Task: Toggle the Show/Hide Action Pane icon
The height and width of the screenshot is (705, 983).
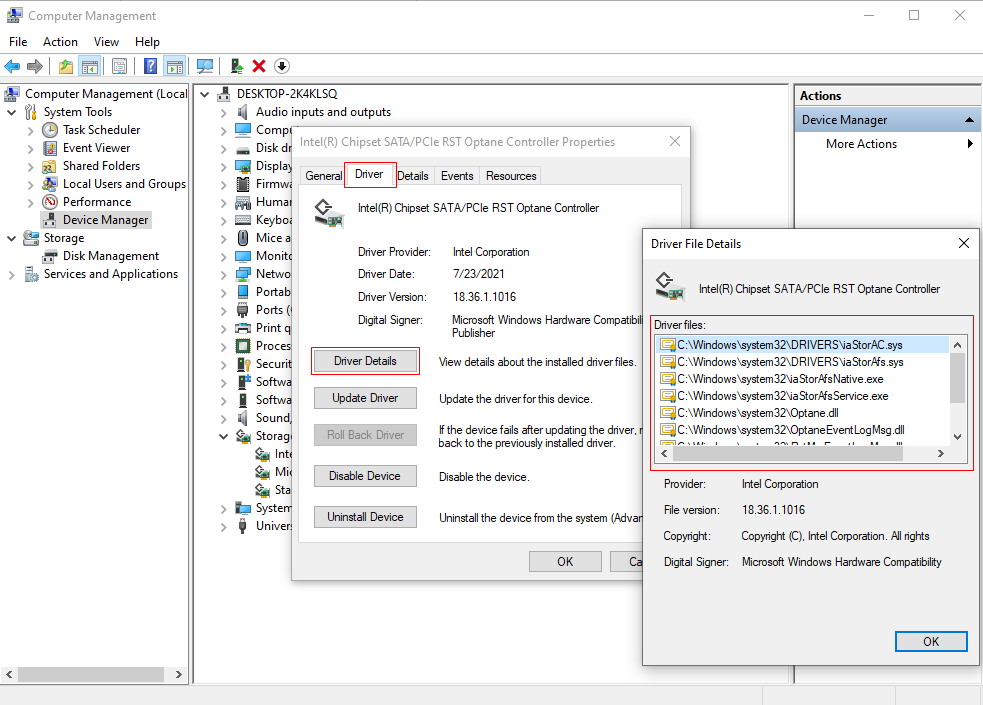Action: (x=173, y=66)
